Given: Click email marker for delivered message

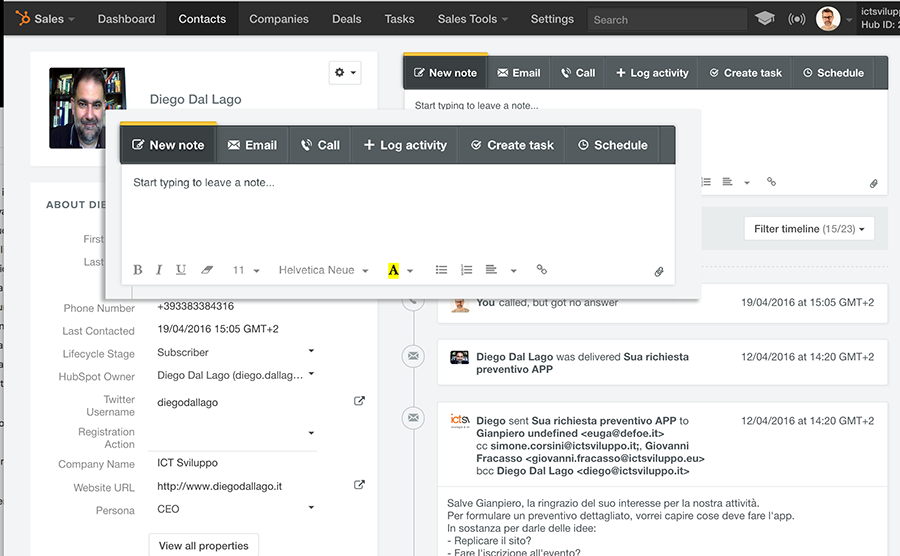Looking at the screenshot, I should pos(413,356).
